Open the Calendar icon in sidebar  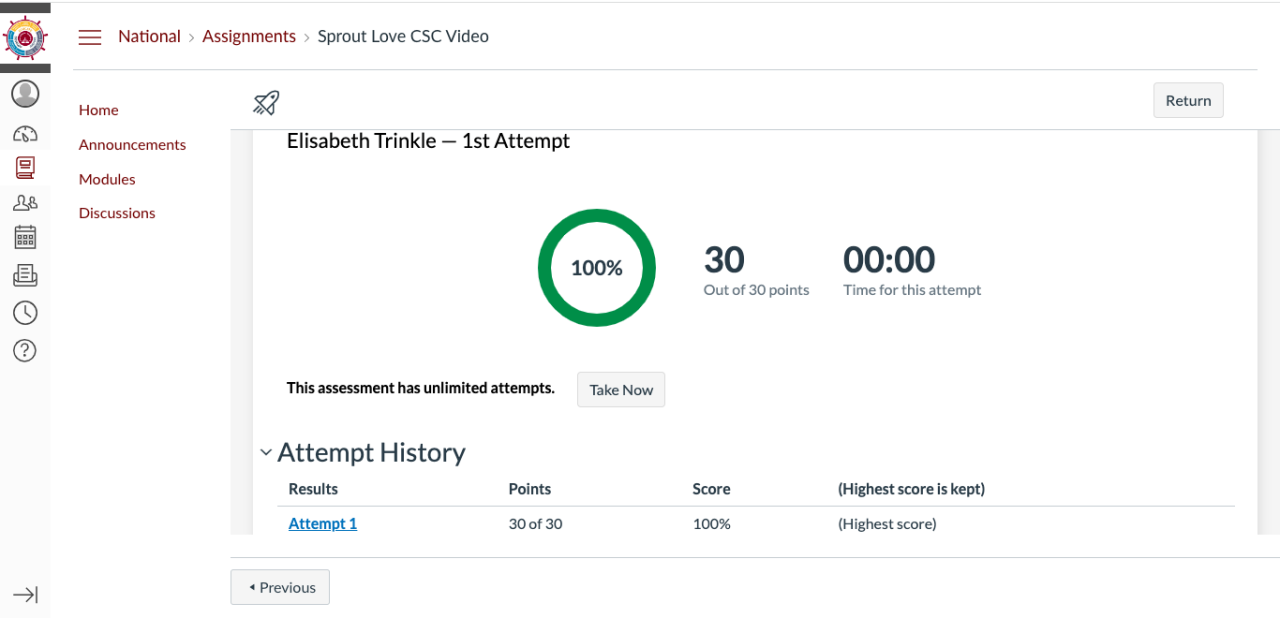(x=25, y=237)
